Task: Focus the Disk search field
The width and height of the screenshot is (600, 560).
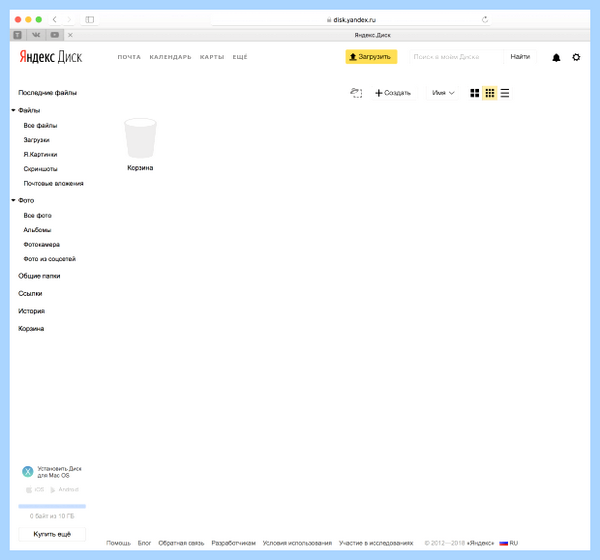Action: tap(457, 57)
